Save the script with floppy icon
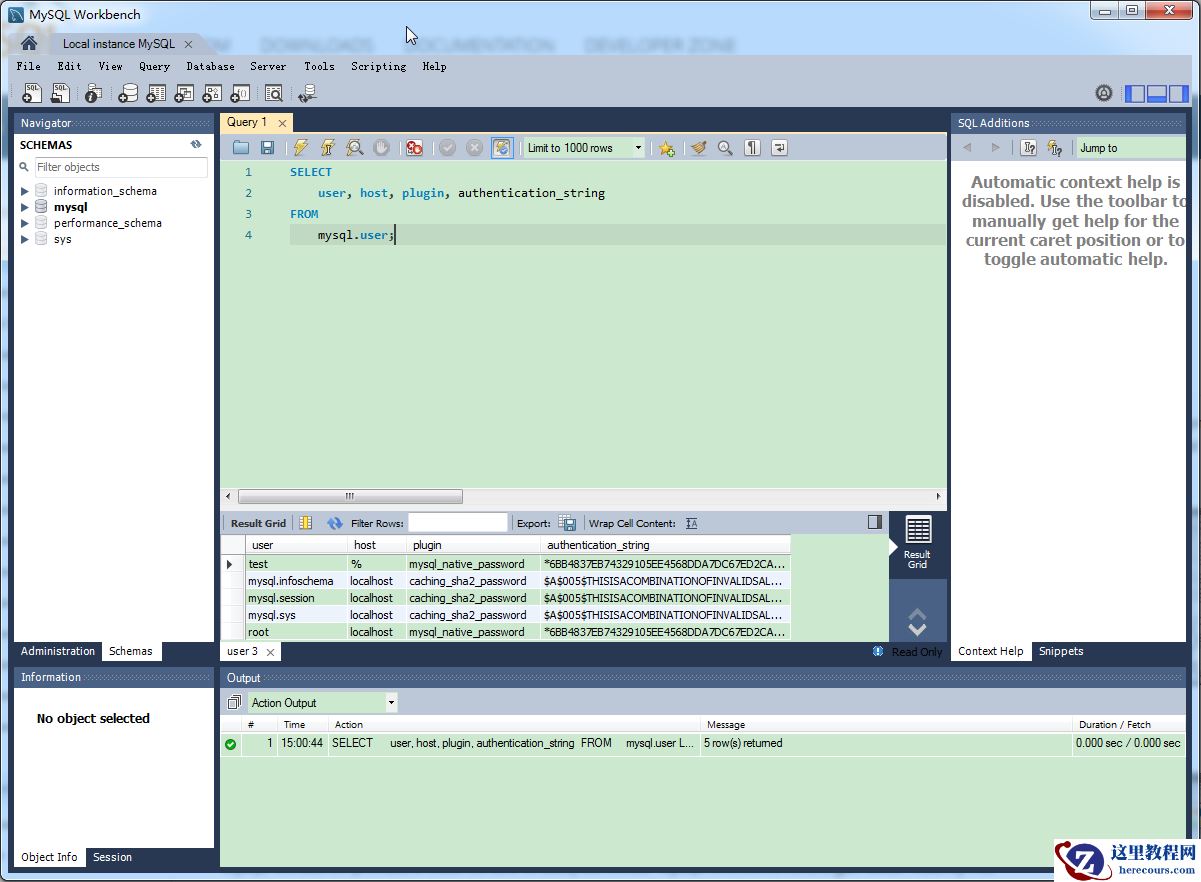This screenshot has width=1201, height=882. click(x=267, y=148)
